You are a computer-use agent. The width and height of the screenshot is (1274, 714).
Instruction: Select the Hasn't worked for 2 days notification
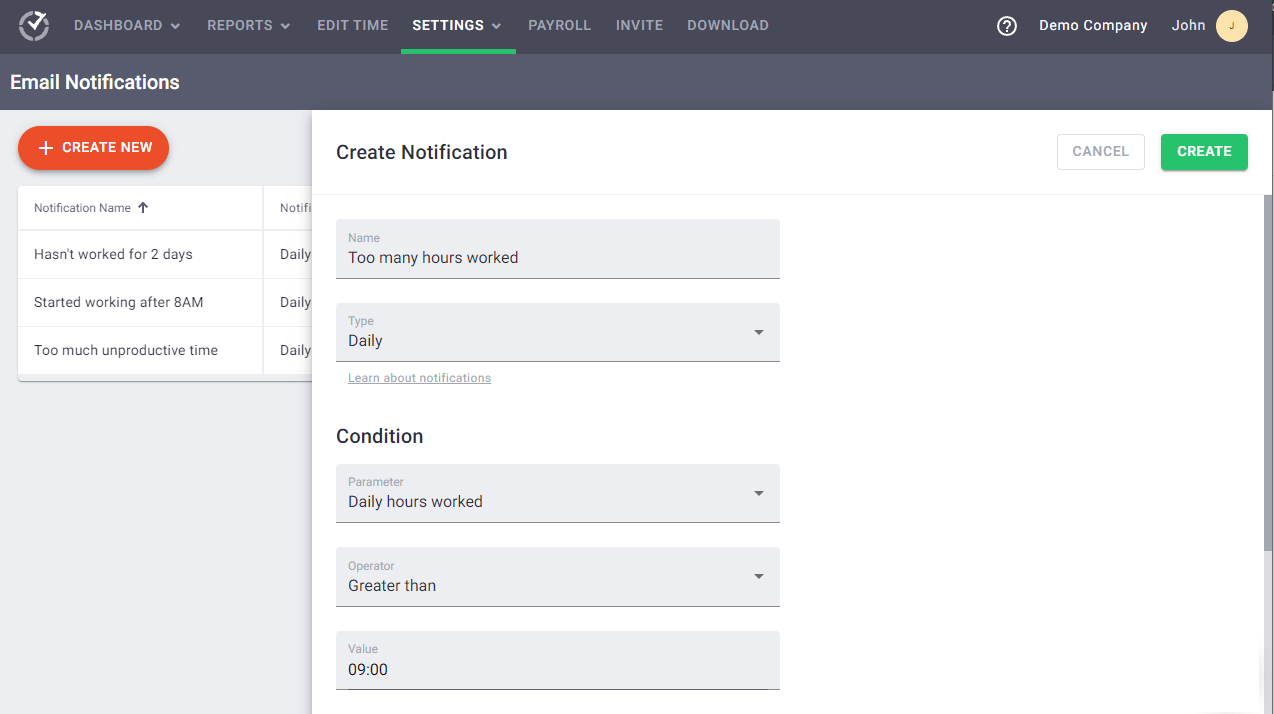tap(112, 254)
